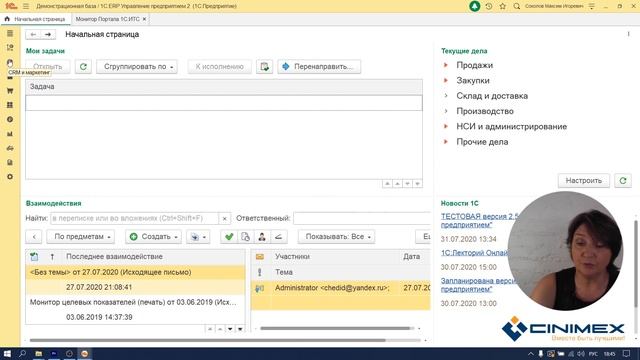Click the Участники column header

click(x=292, y=257)
